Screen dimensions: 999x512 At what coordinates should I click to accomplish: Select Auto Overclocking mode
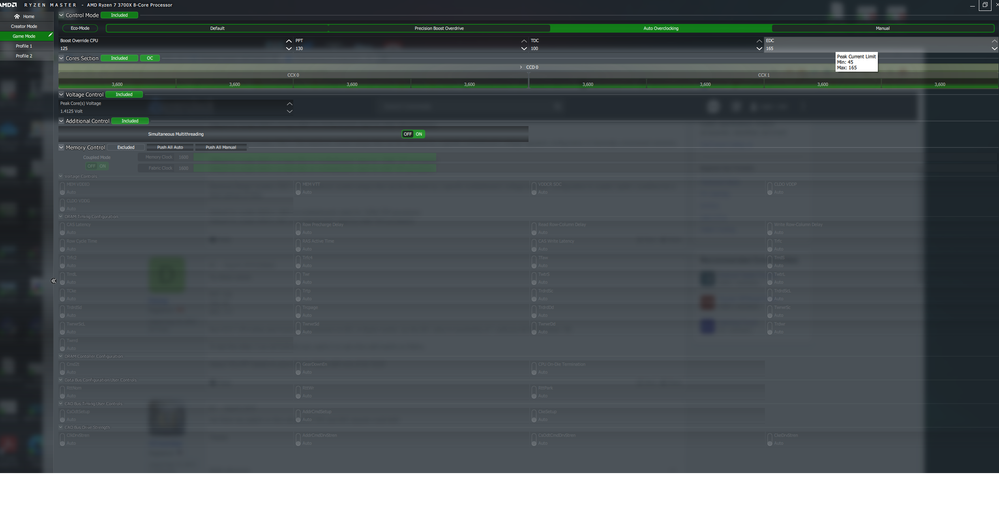(x=661, y=28)
